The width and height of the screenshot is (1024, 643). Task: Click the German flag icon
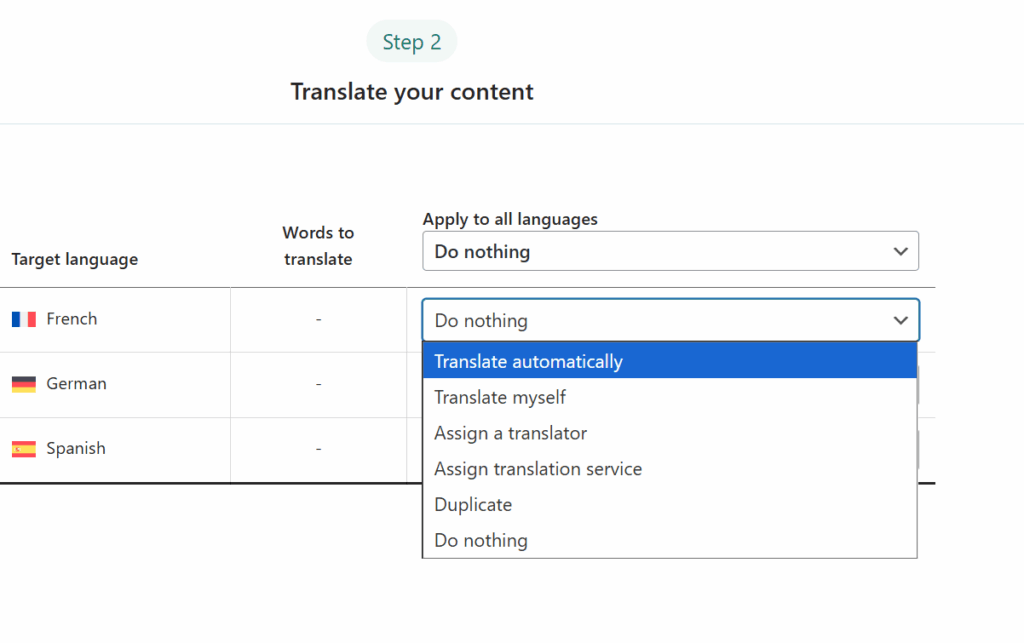click(x=25, y=383)
